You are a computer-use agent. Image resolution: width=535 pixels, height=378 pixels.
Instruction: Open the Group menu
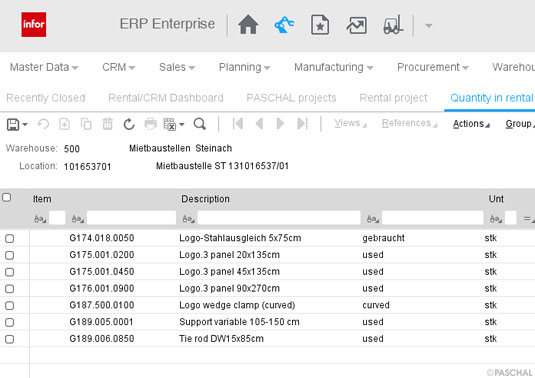tap(520, 124)
